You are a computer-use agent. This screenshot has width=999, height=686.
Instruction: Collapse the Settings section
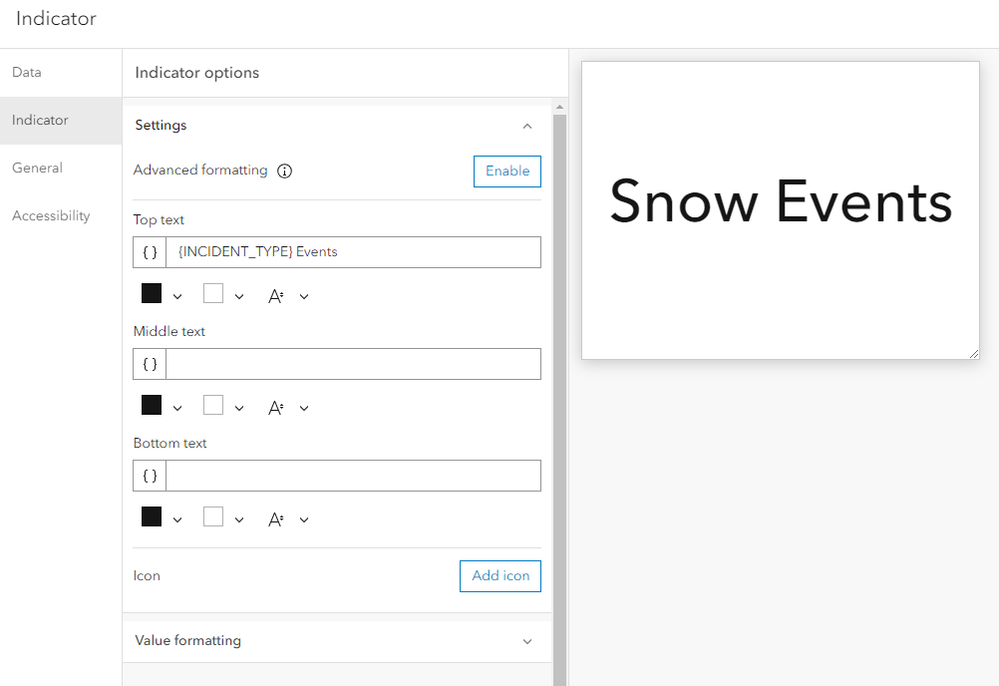528,126
